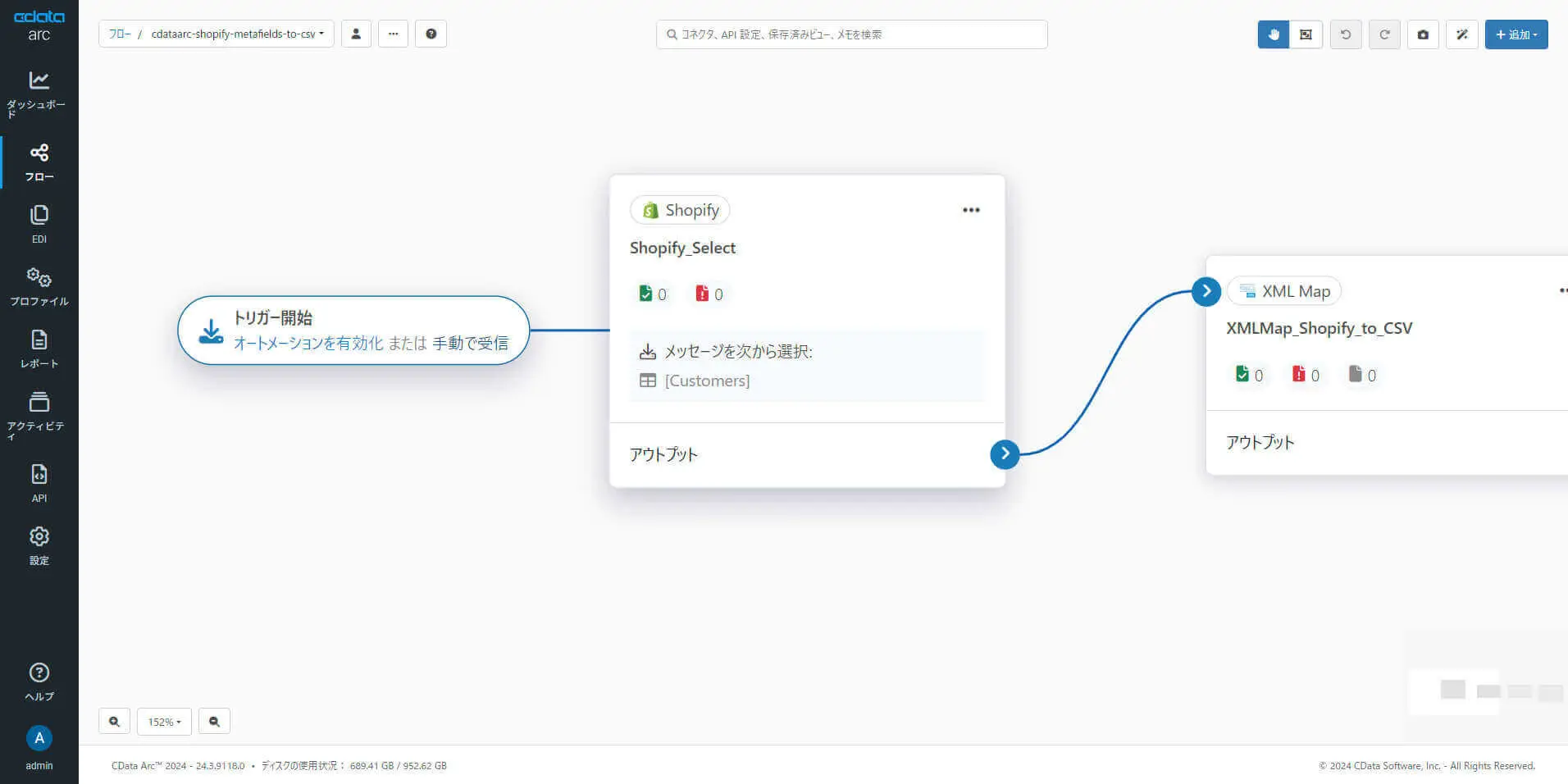The height and width of the screenshot is (784, 1568).
Task: Click the トリガー開始 title text
Action: [x=273, y=318]
